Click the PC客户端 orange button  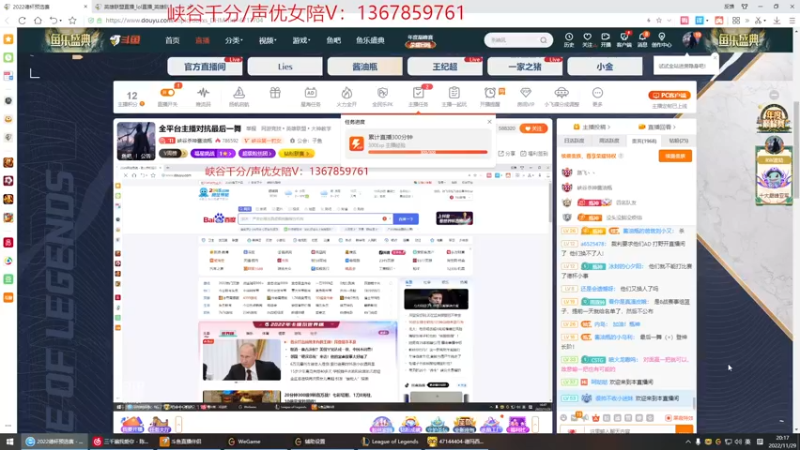tap(669, 95)
